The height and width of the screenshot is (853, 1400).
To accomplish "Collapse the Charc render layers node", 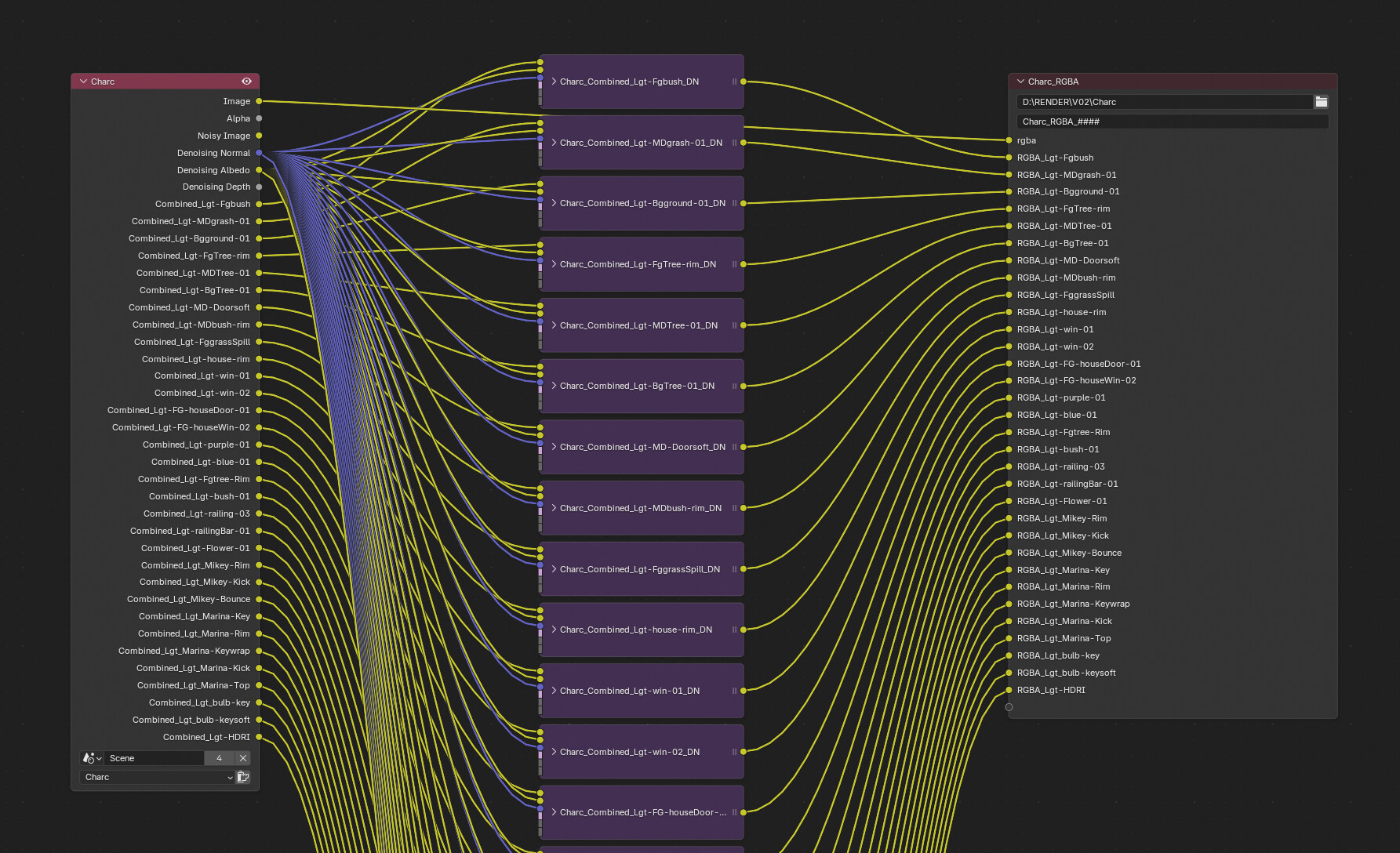I will [83, 82].
